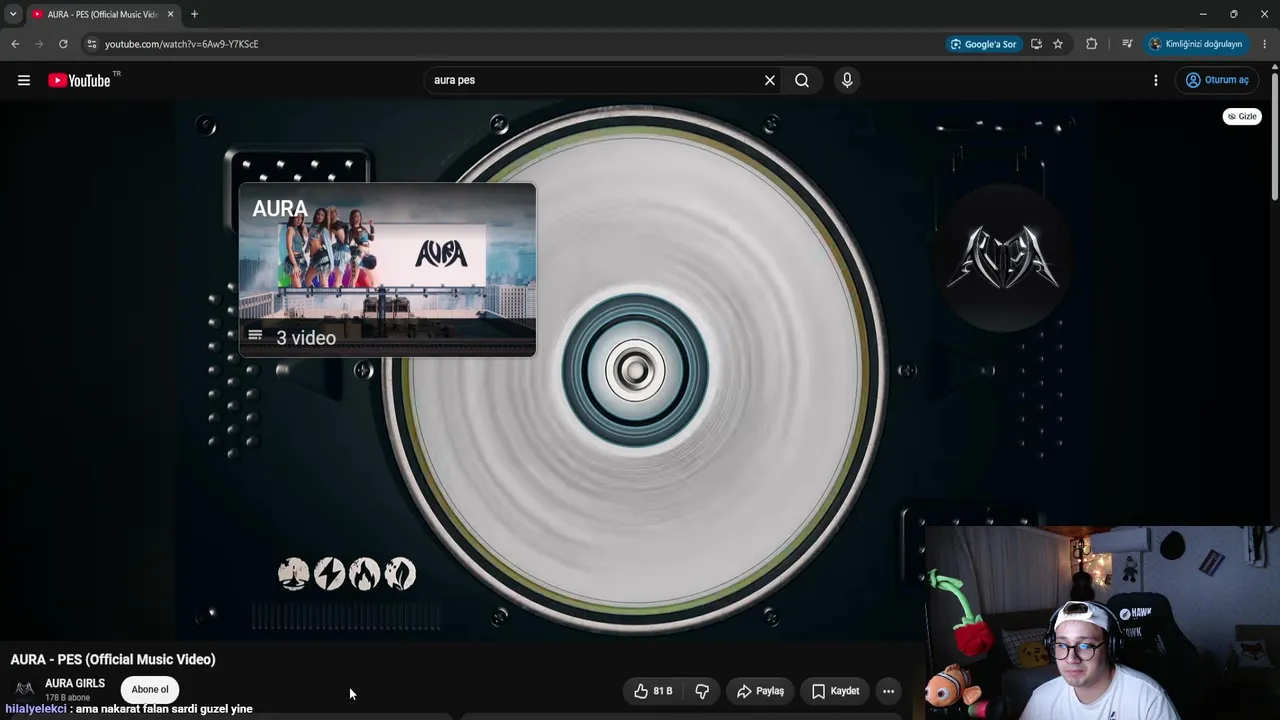
Task: Click the spinning disc in the video player
Action: (635, 371)
